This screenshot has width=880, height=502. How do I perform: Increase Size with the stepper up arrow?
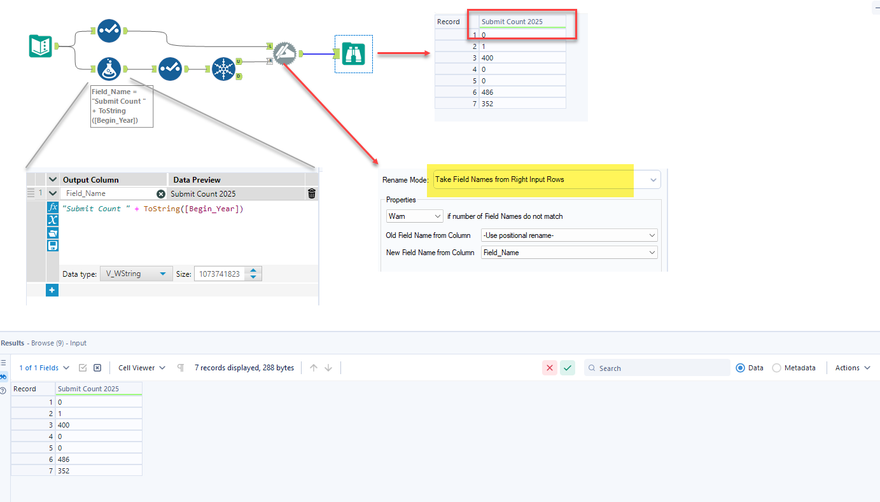click(254, 271)
